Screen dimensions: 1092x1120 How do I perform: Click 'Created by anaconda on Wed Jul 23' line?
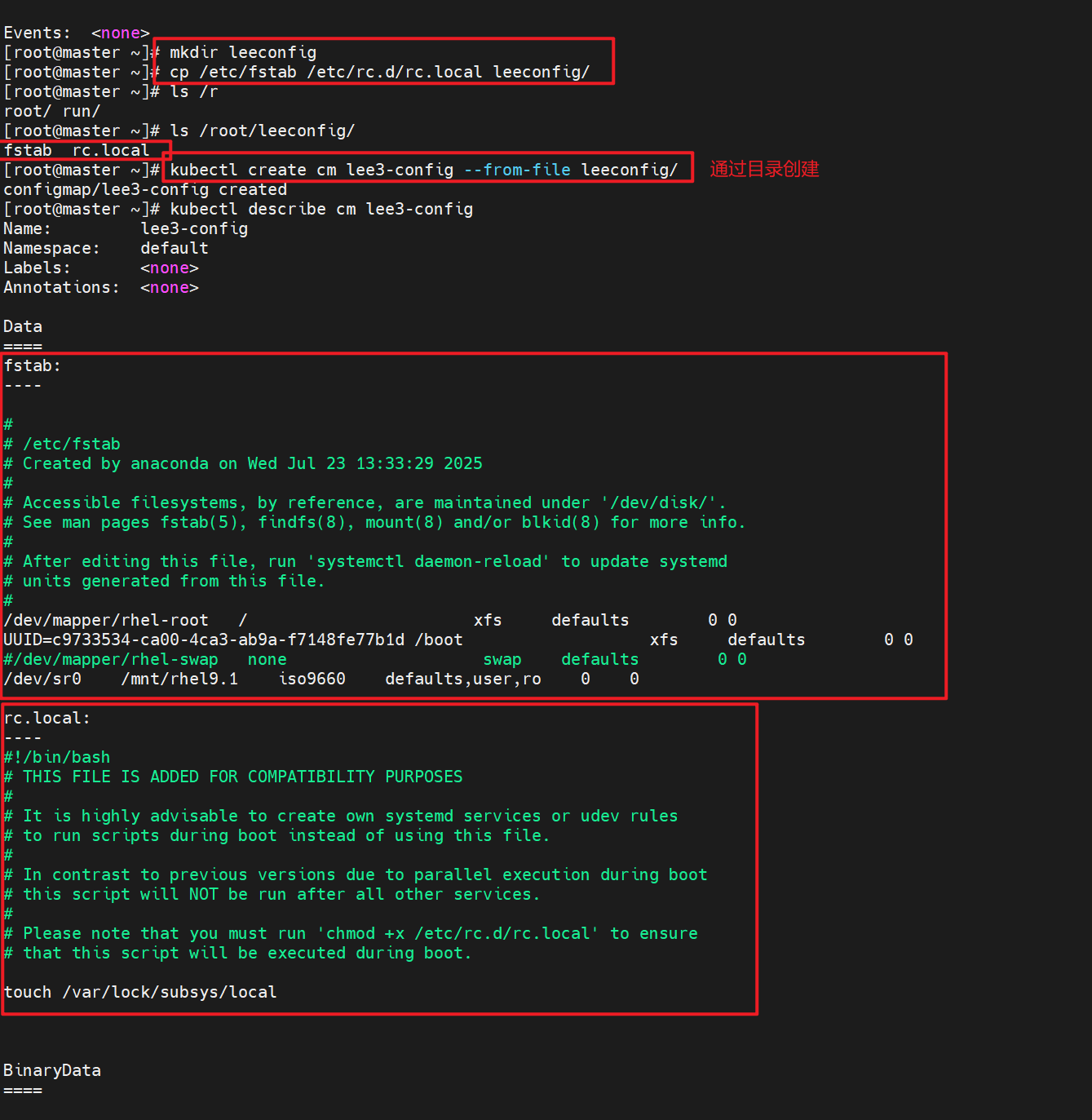click(243, 463)
